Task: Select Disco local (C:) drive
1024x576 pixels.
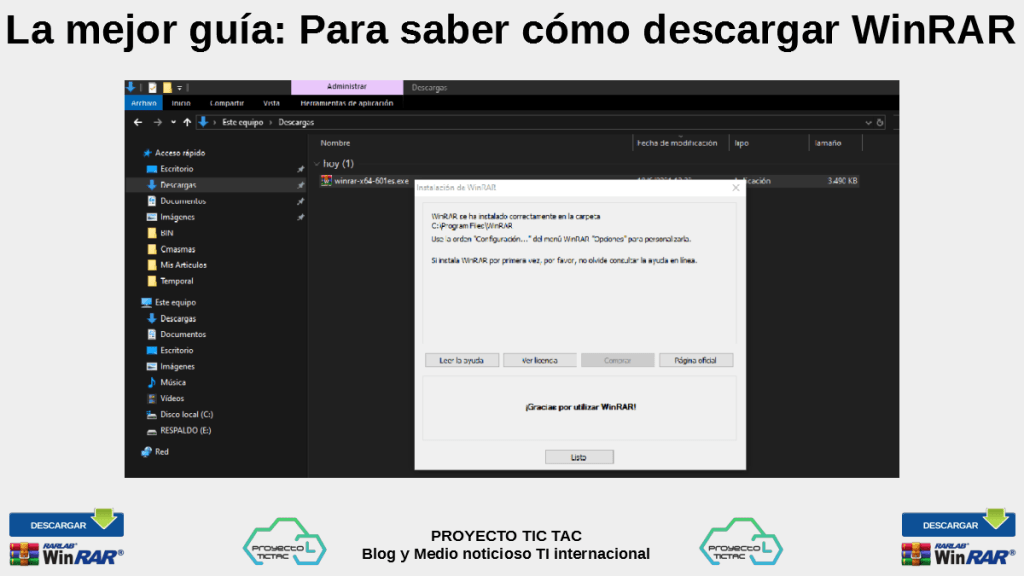Action: pyautogui.click(x=186, y=414)
